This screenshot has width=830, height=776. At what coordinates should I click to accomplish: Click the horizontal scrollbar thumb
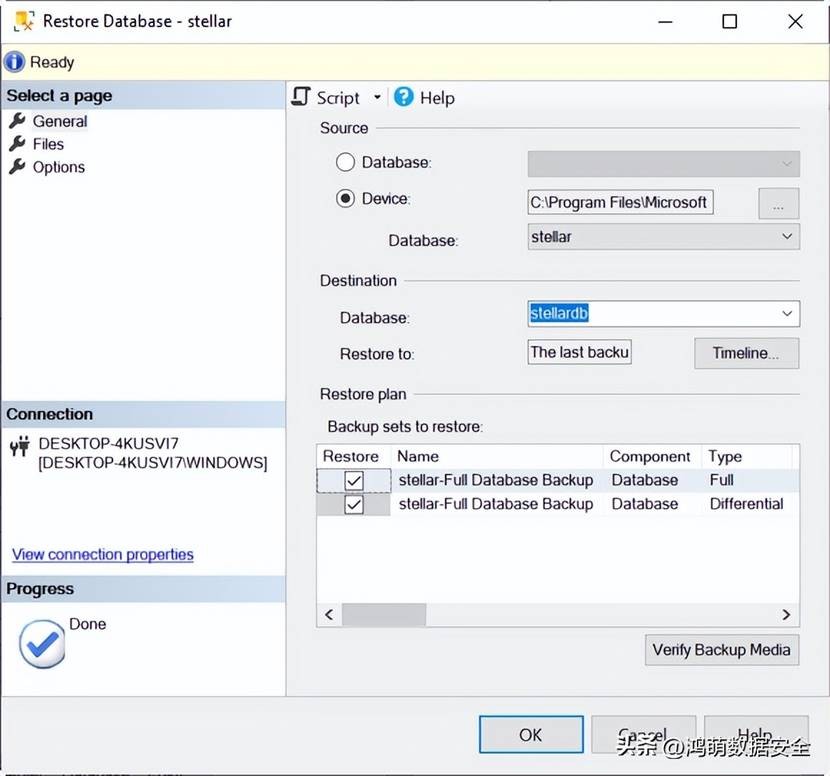pos(384,615)
